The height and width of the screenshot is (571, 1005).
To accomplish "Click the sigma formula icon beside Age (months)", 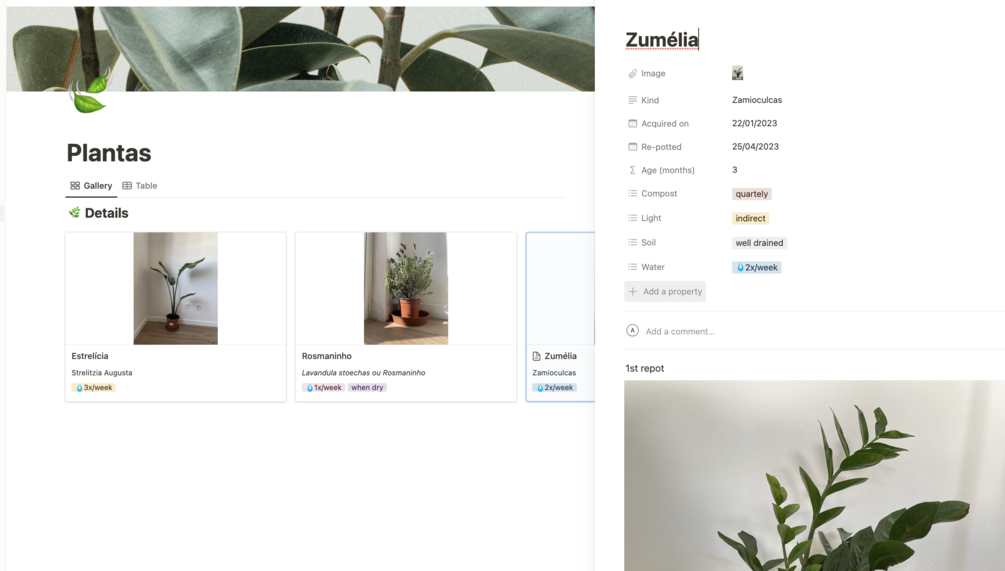I will (633, 170).
